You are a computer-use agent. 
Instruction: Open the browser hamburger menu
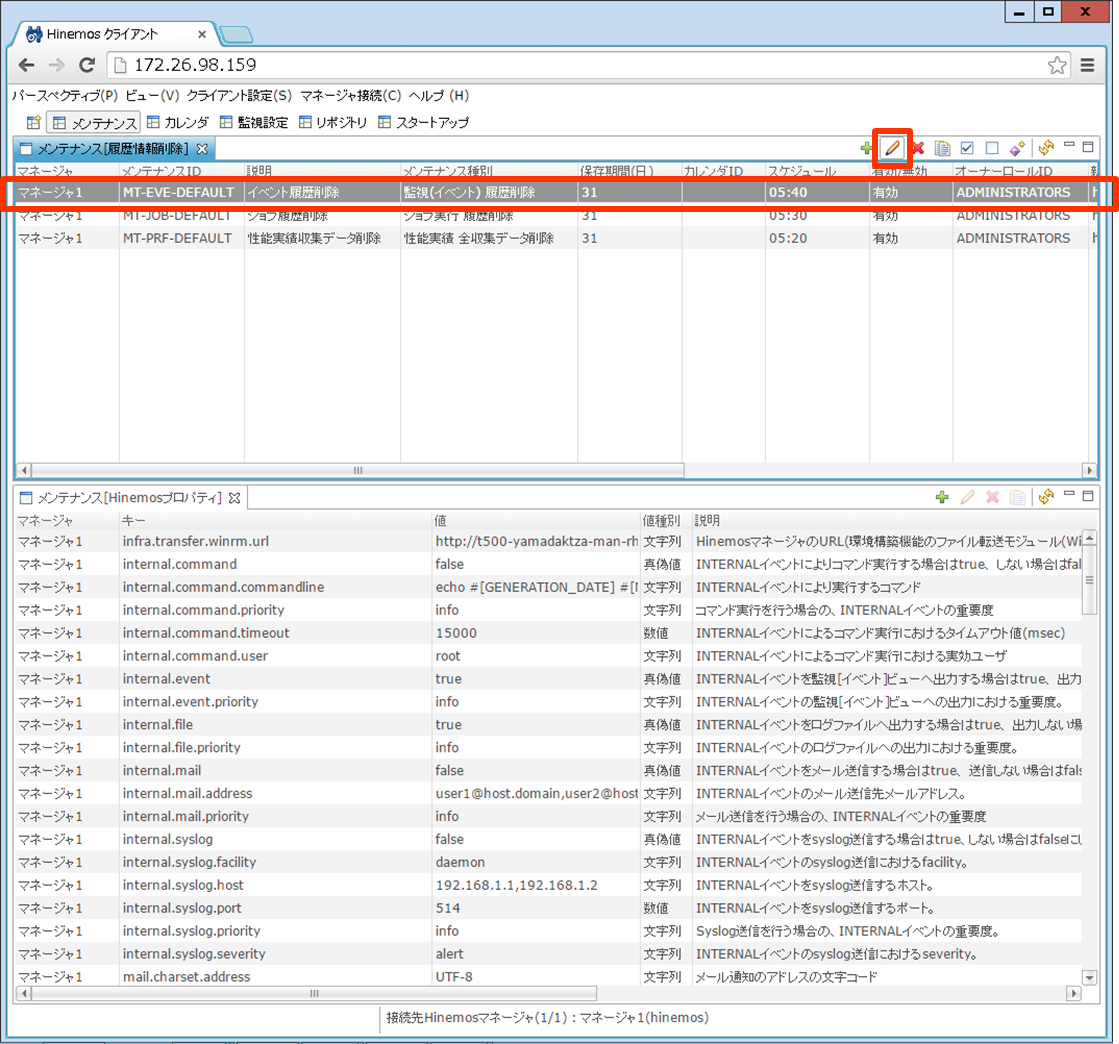(1088, 65)
